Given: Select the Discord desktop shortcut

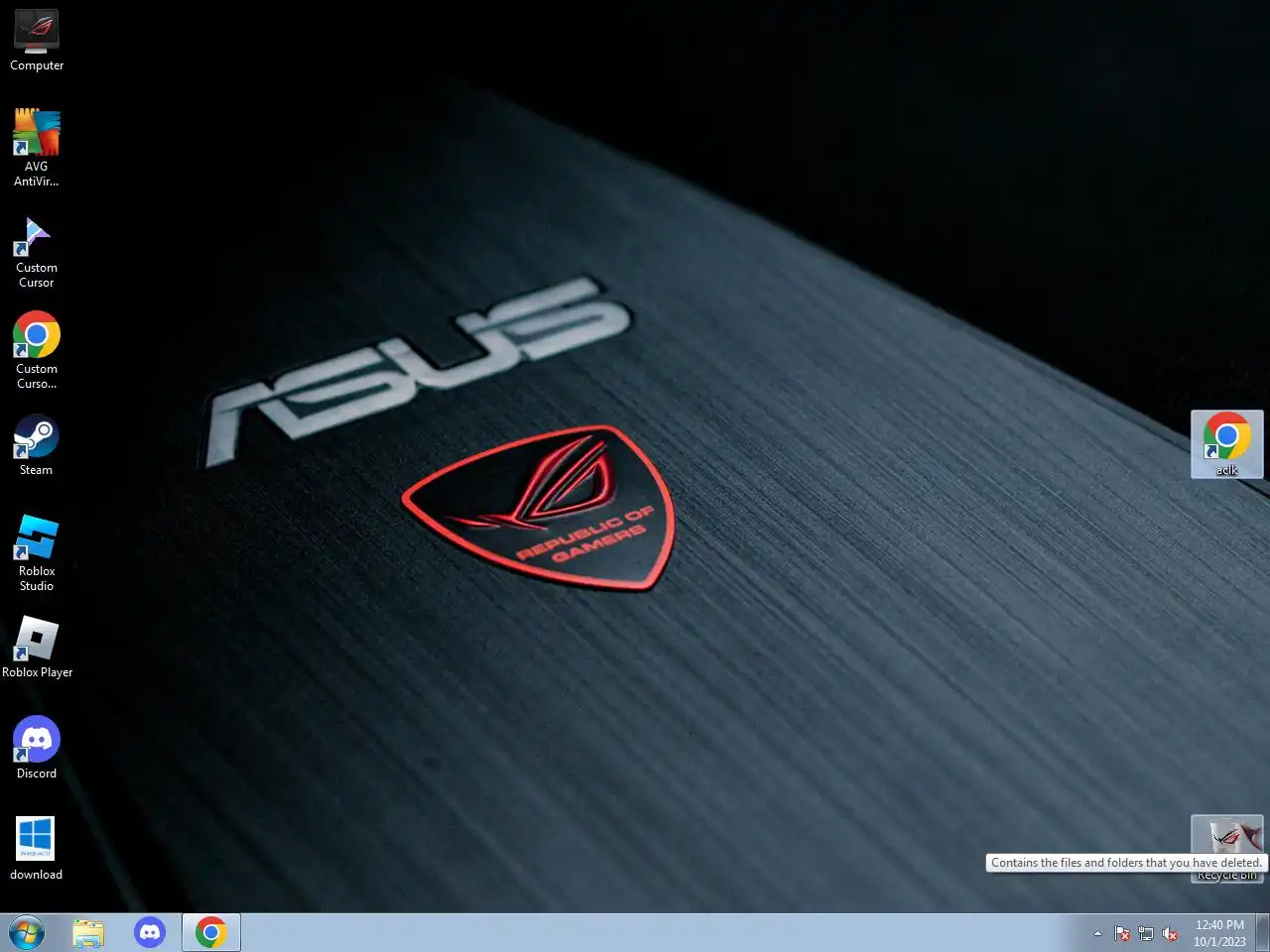Looking at the screenshot, I should pyautogui.click(x=37, y=748).
